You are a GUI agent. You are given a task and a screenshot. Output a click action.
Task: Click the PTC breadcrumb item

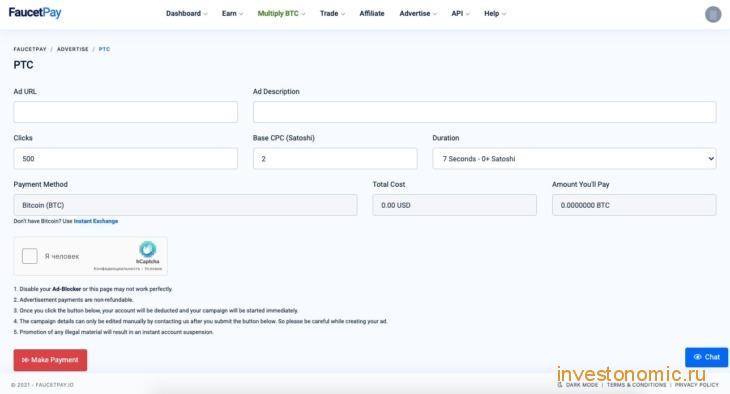click(104, 49)
